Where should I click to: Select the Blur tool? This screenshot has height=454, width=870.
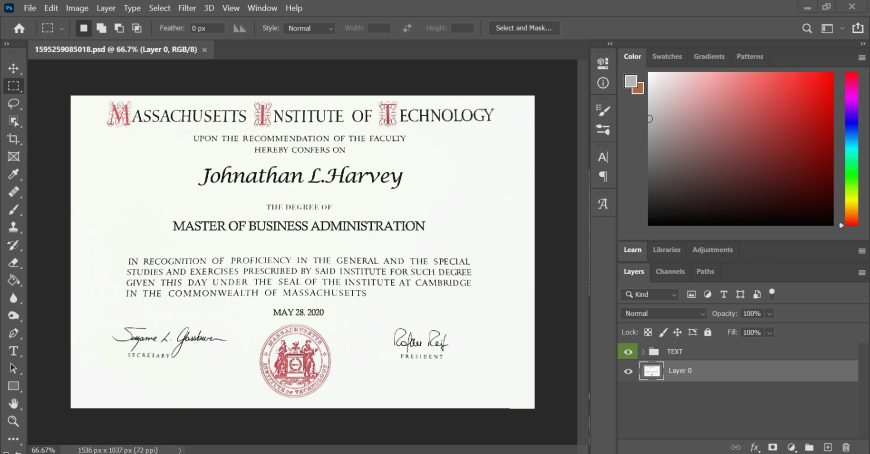[x=13, y=298]
